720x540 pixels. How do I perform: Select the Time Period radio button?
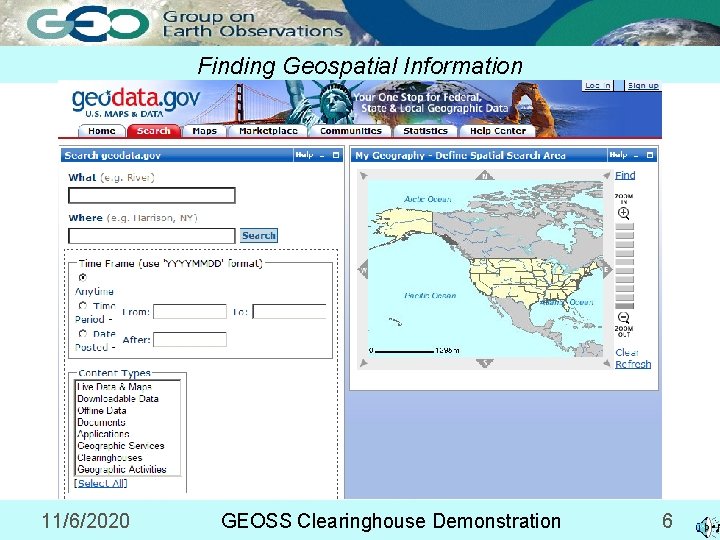pyautogui.click(x=83, y=305)
